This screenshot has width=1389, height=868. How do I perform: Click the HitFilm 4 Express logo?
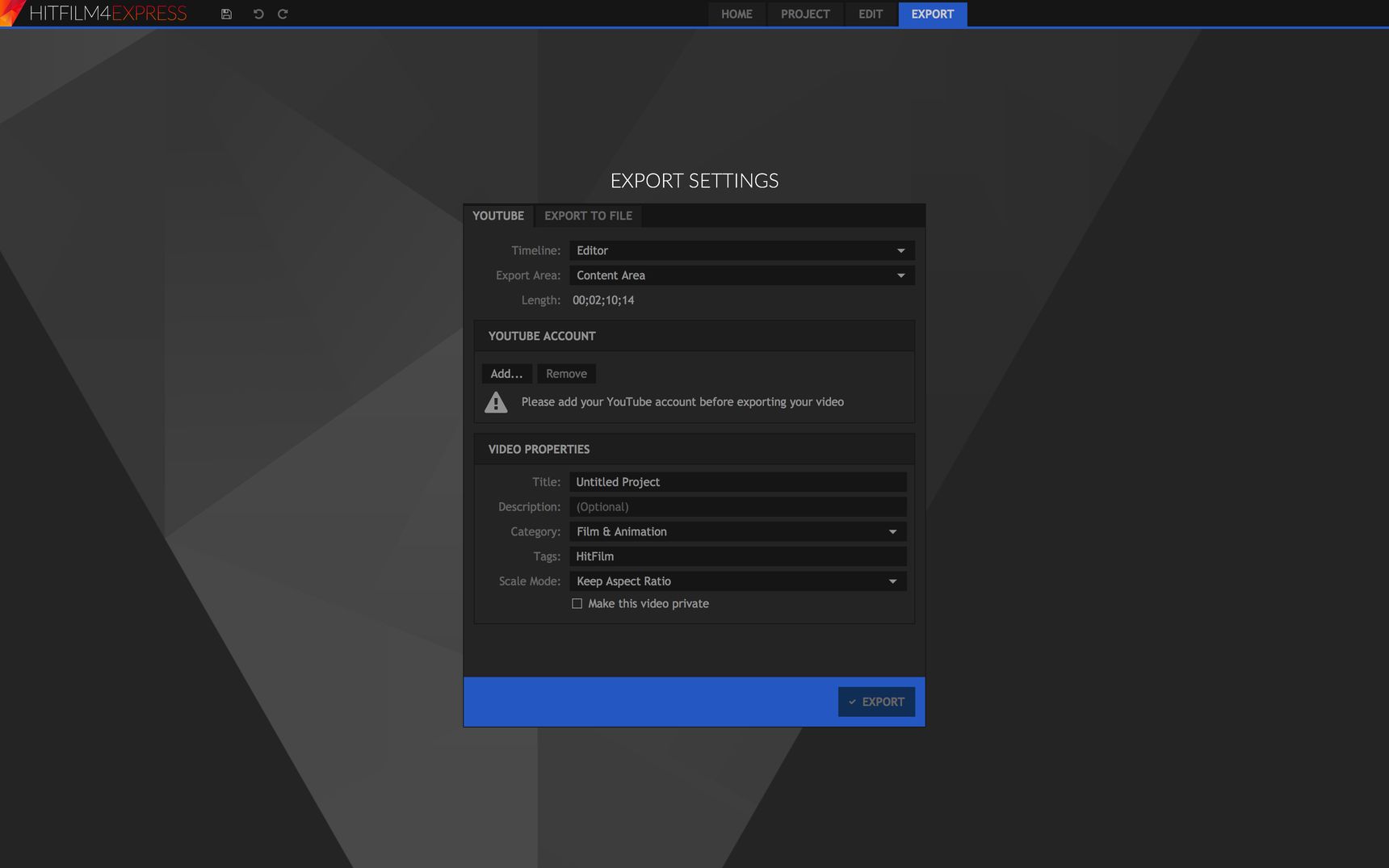[x=94, y=13]
